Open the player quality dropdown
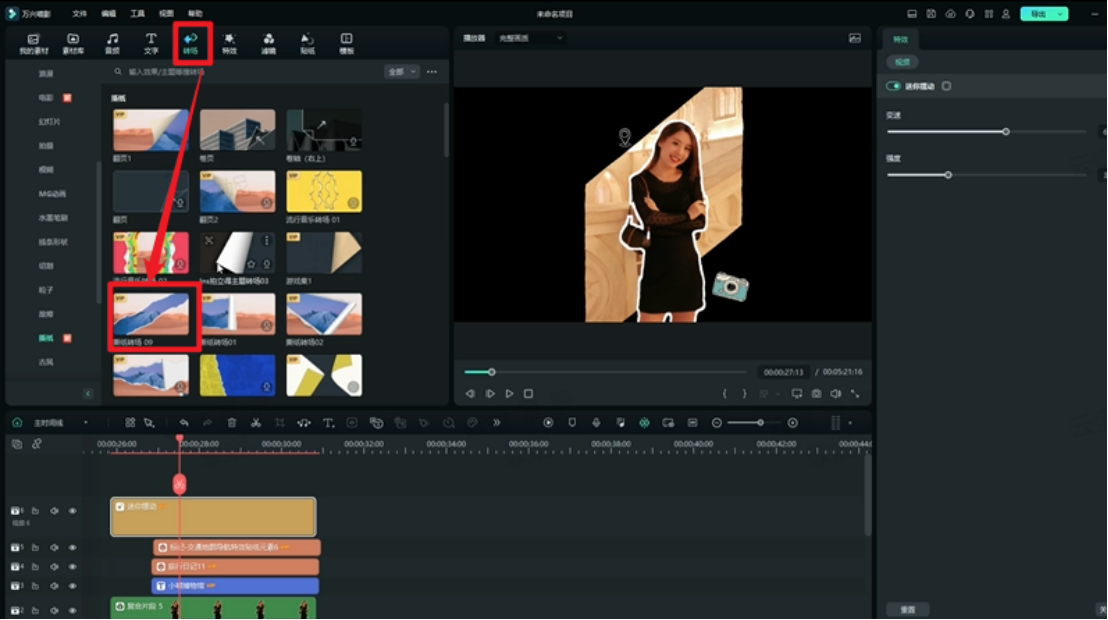 (x=530, y=38)
